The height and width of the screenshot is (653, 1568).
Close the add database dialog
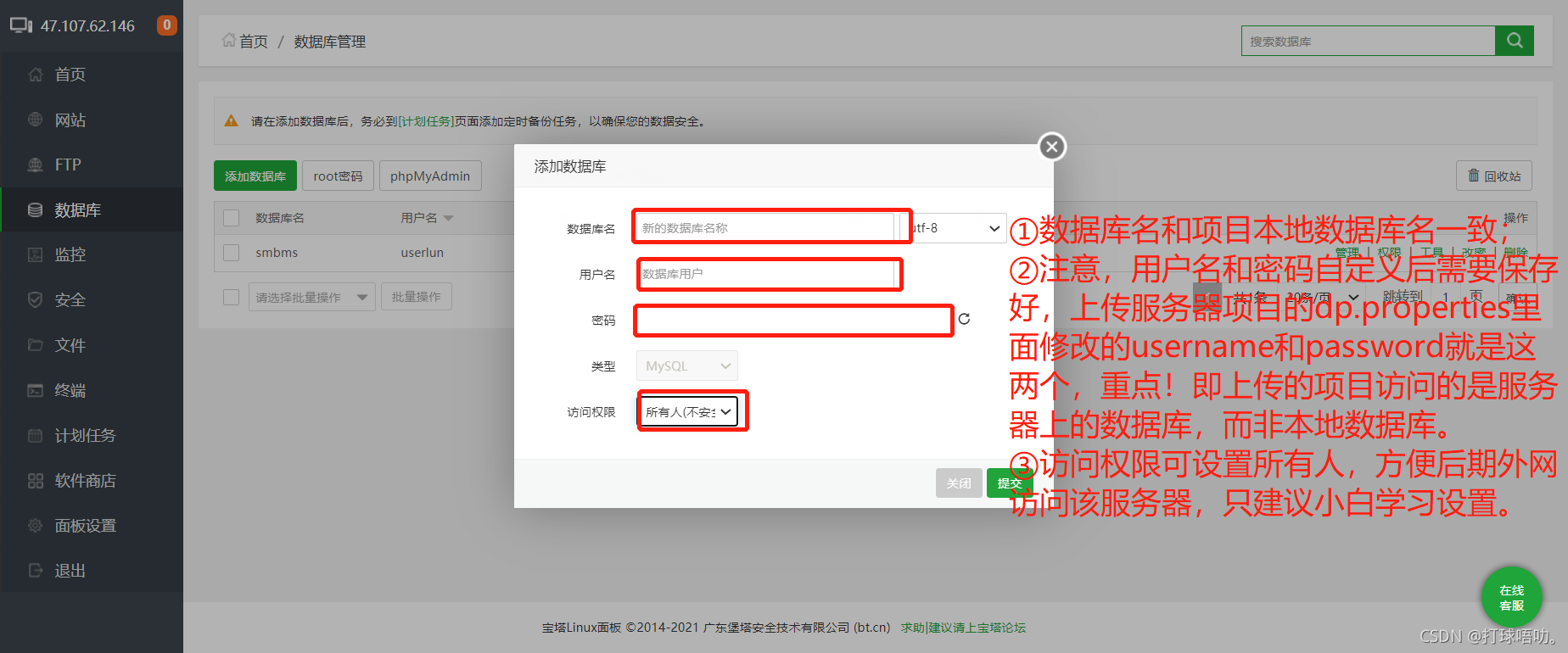coord(1051,147)
